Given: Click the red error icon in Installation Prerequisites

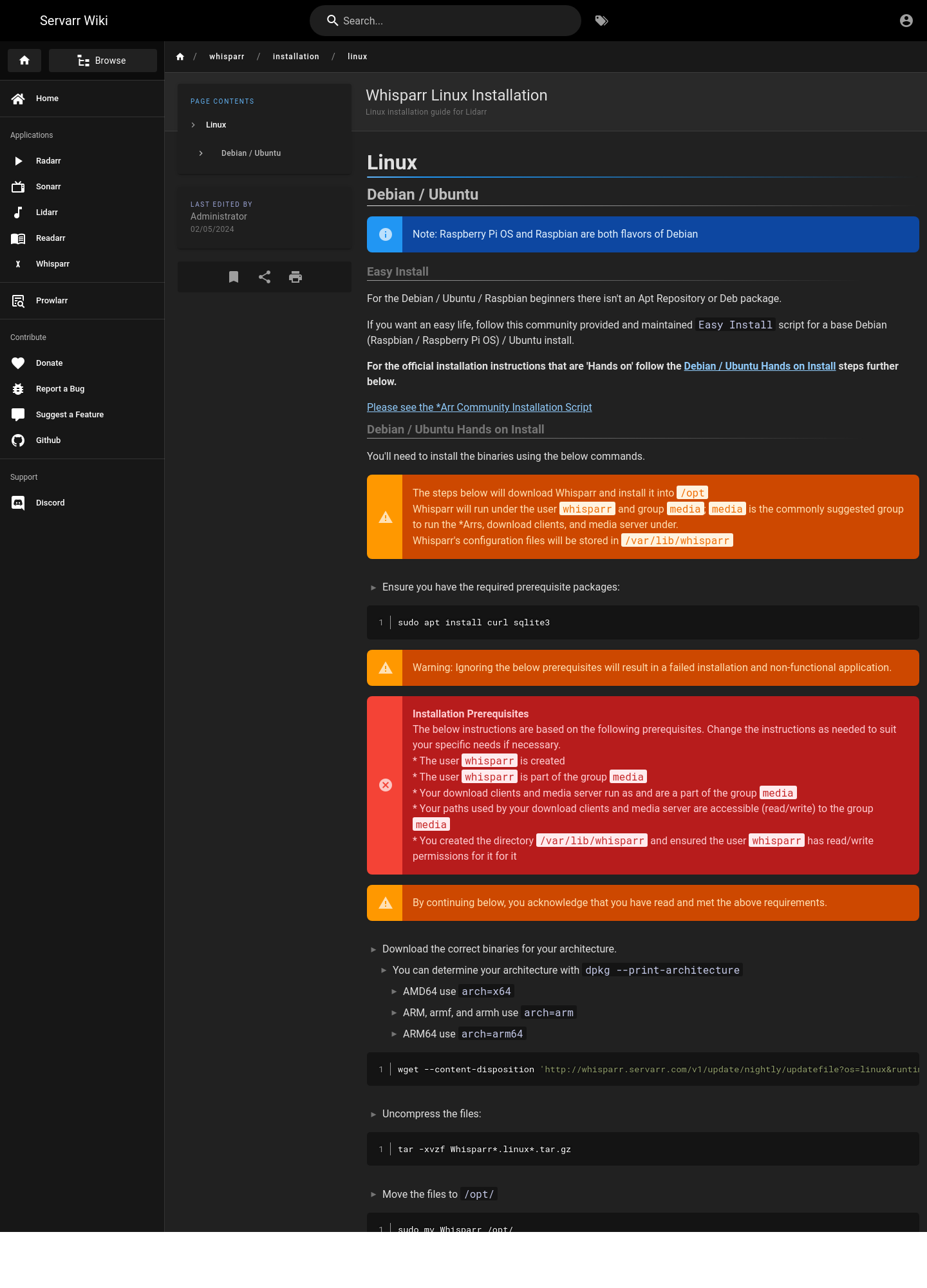Looking at the screenshot, I should tap(386, 785).
